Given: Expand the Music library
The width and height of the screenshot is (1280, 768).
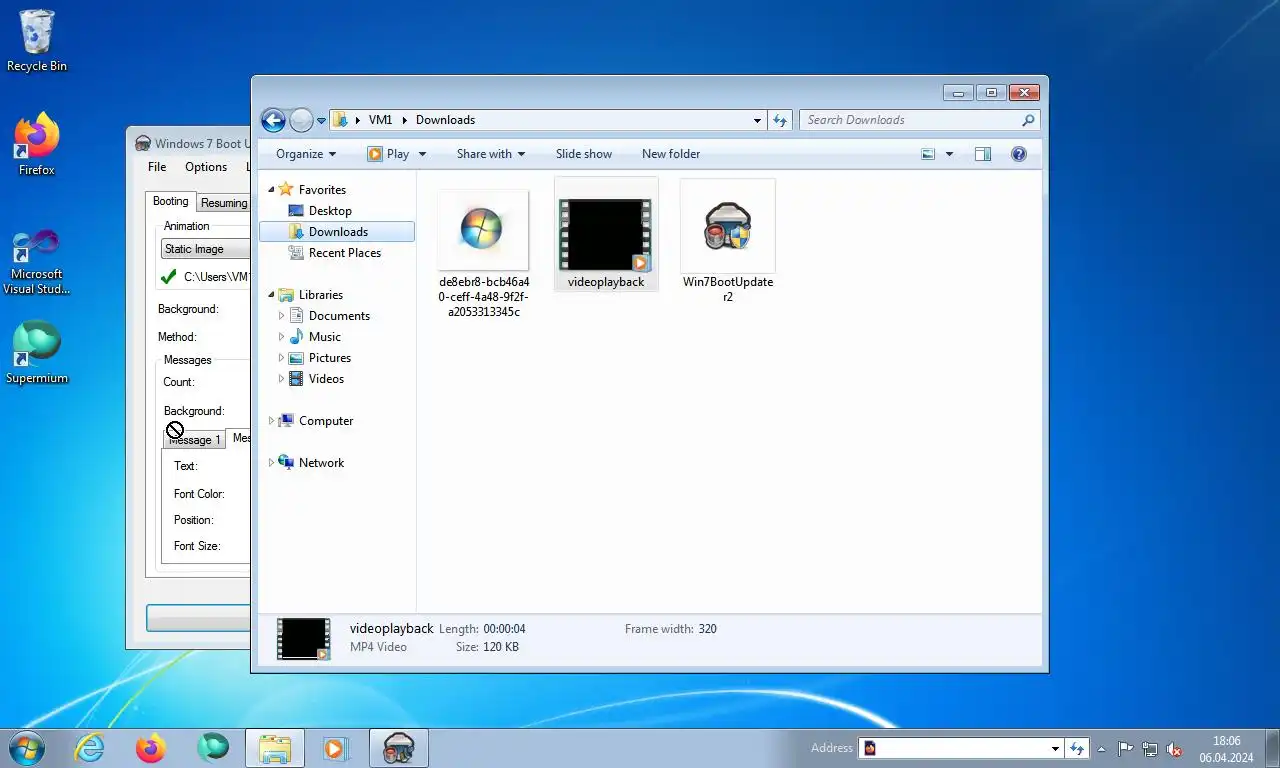Looking at the screenshot, I should tap(282, 337).
